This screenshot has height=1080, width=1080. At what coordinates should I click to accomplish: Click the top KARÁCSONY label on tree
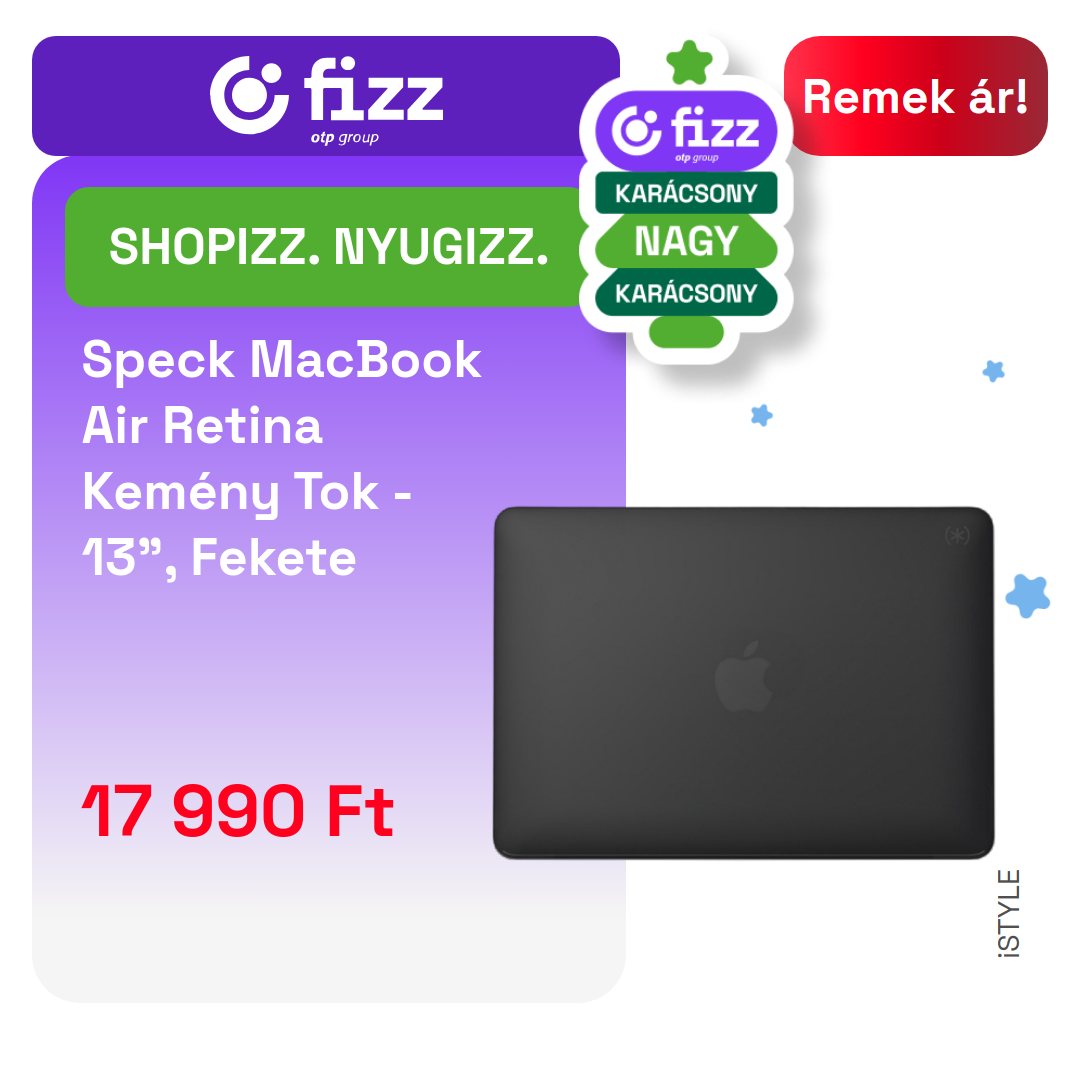click(686, 193)
